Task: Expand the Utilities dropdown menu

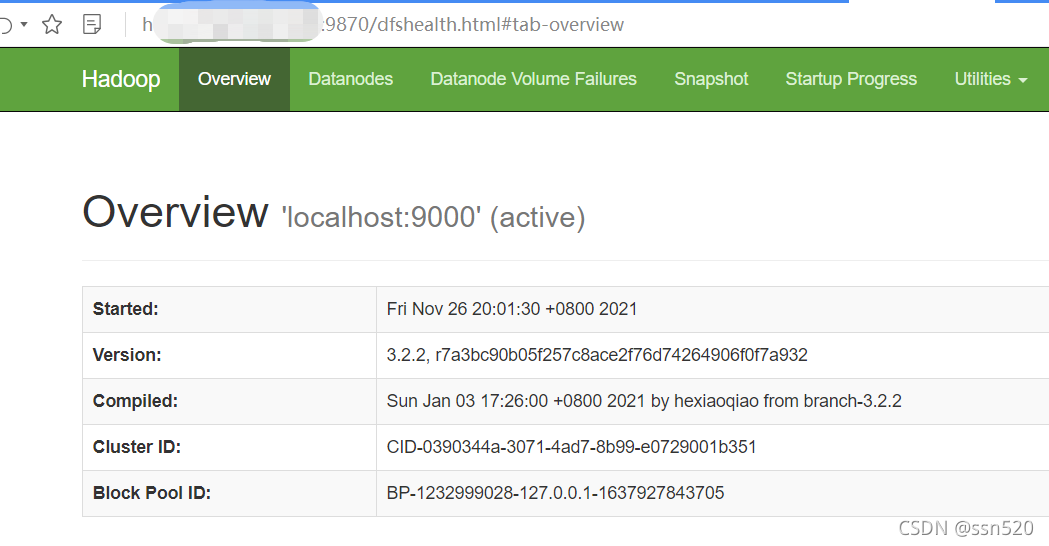Action: click(991, 79)
